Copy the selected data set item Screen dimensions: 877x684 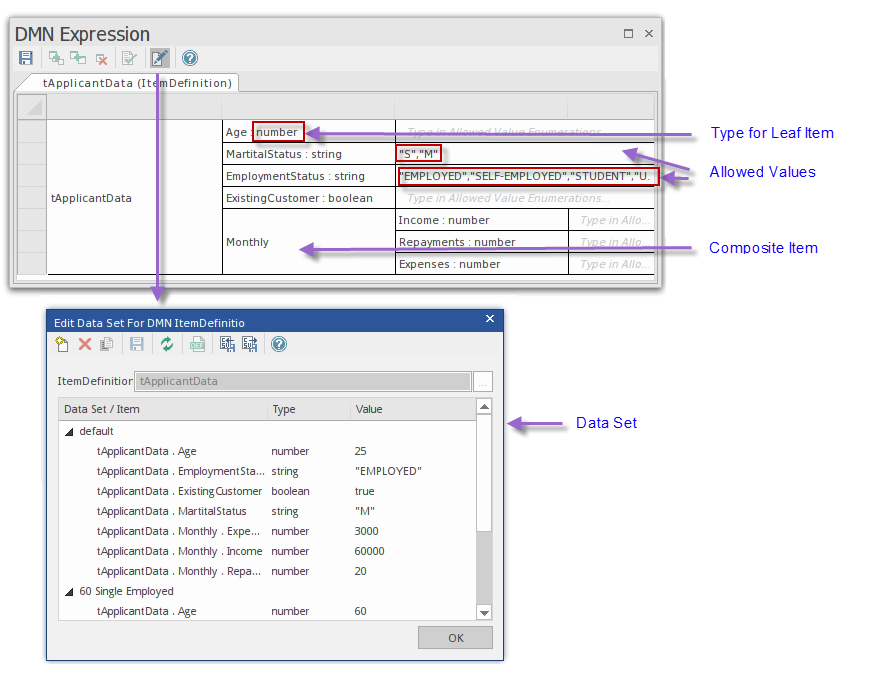(x=106, y=344)
